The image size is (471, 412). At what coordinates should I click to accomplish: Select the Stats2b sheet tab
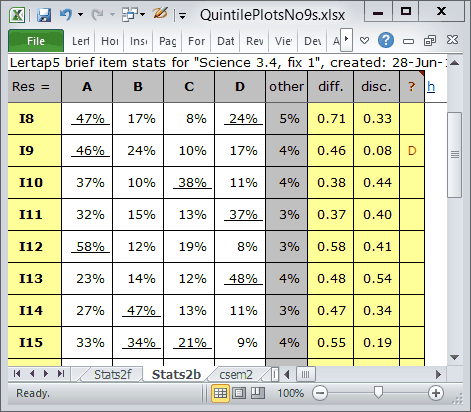point(176,375)
